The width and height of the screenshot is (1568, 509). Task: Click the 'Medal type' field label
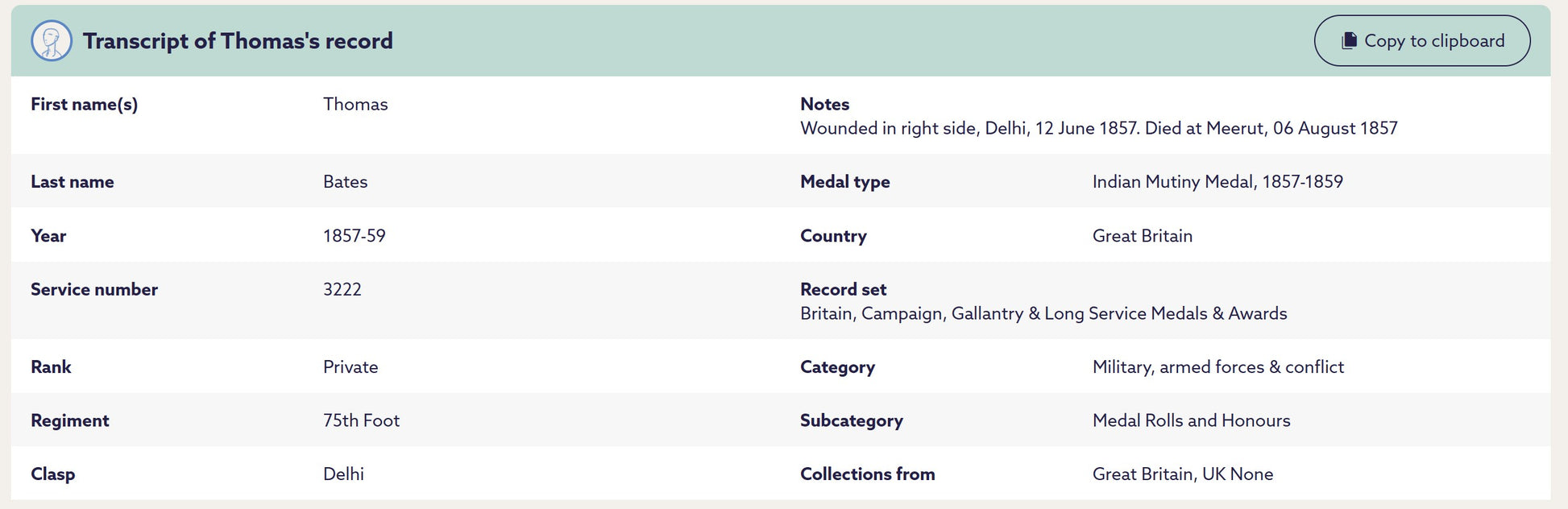(844, 182)
